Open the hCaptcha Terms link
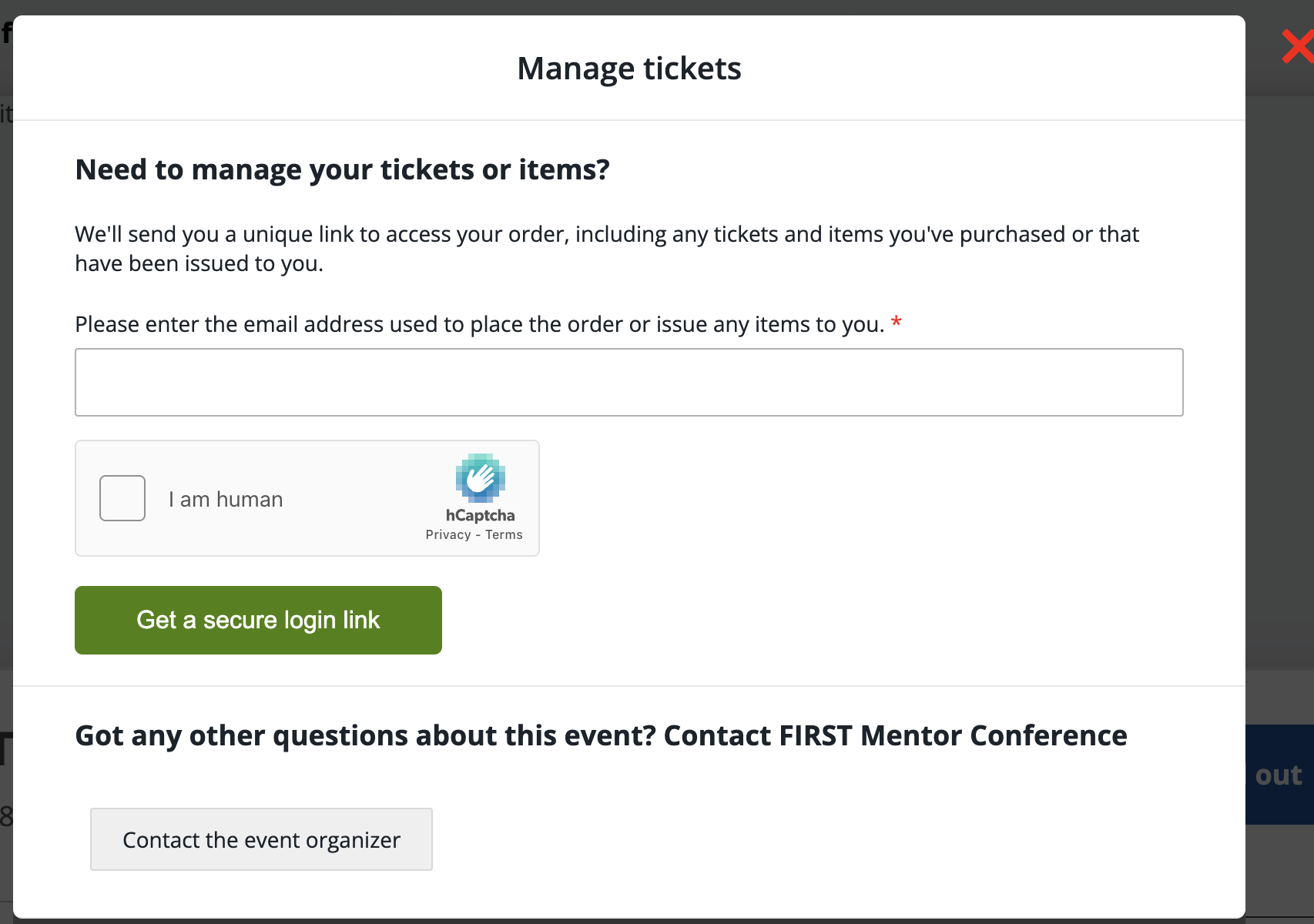This screenshot has width=1314, height=924. click(x=504, y=535)
